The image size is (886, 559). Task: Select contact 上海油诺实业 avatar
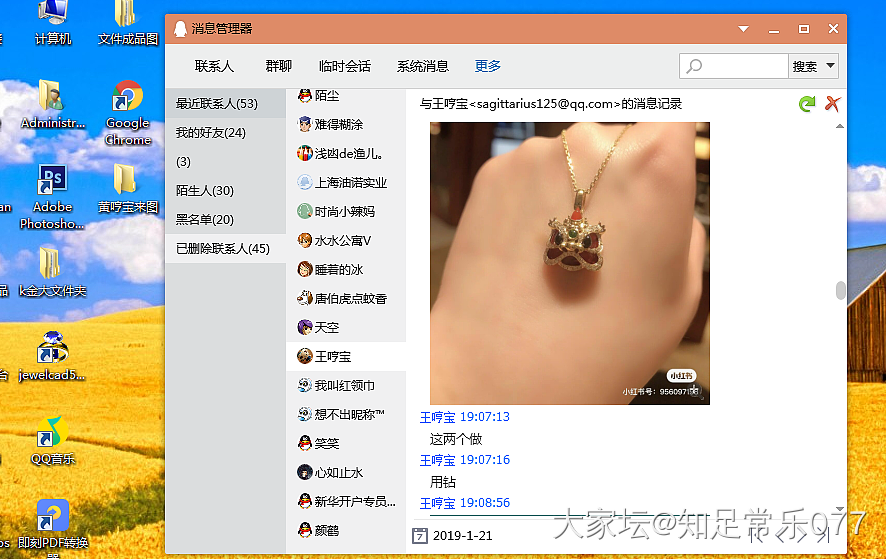305,183
